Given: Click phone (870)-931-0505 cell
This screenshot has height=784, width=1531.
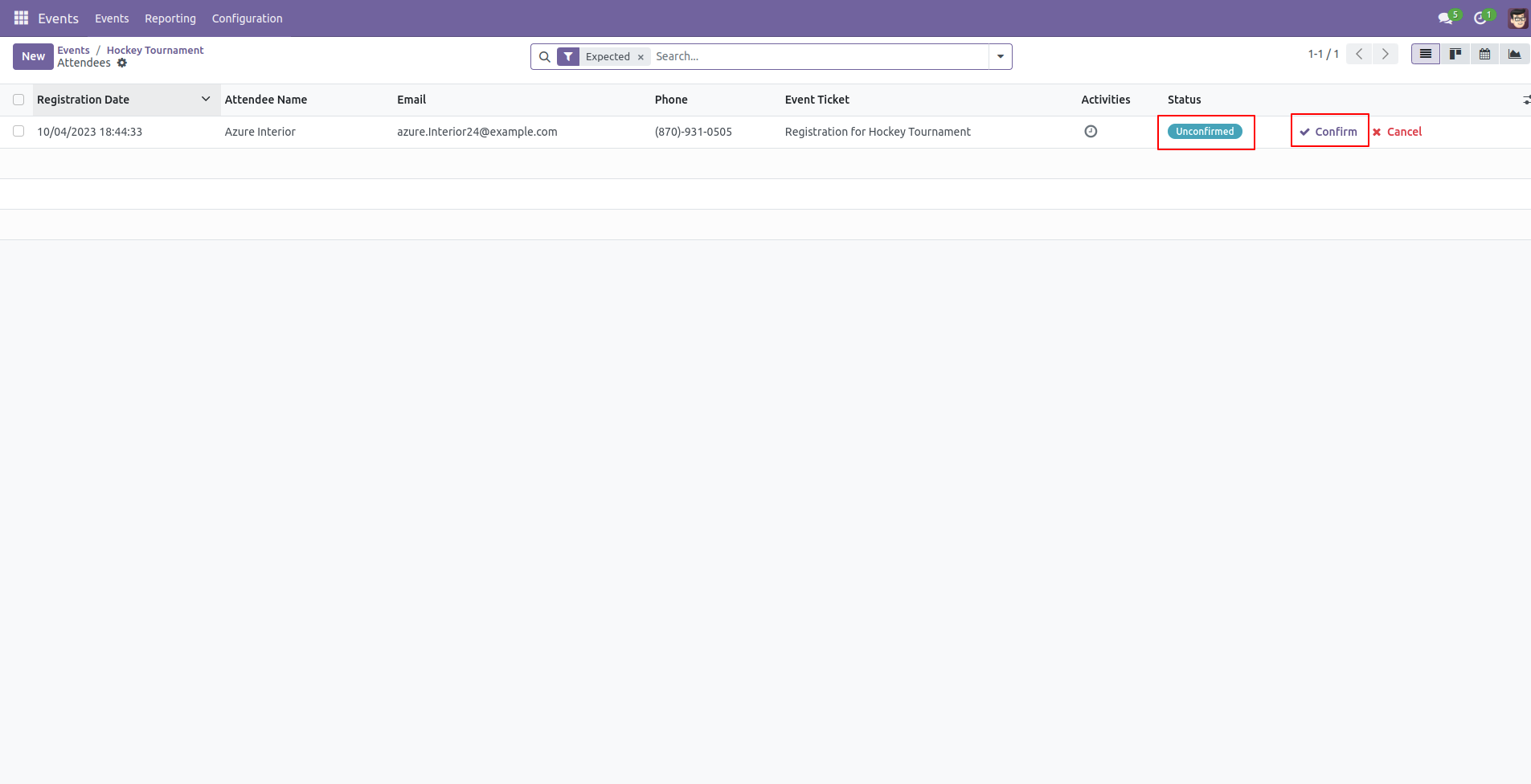Looking at the screenshot, I should tap(694, 132).
